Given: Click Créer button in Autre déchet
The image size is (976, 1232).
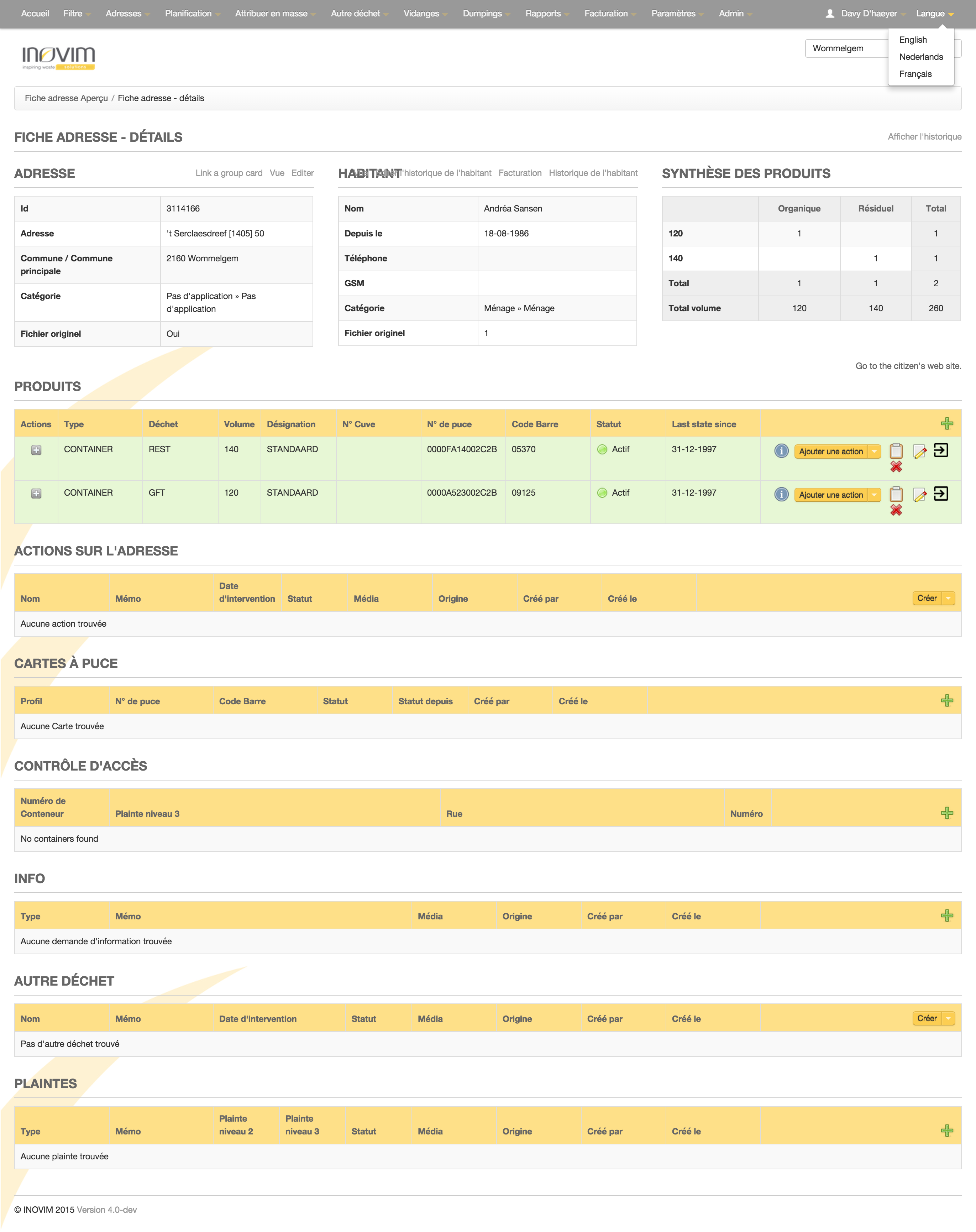Looking at the screenshot, I should [x=927, y=1018].
